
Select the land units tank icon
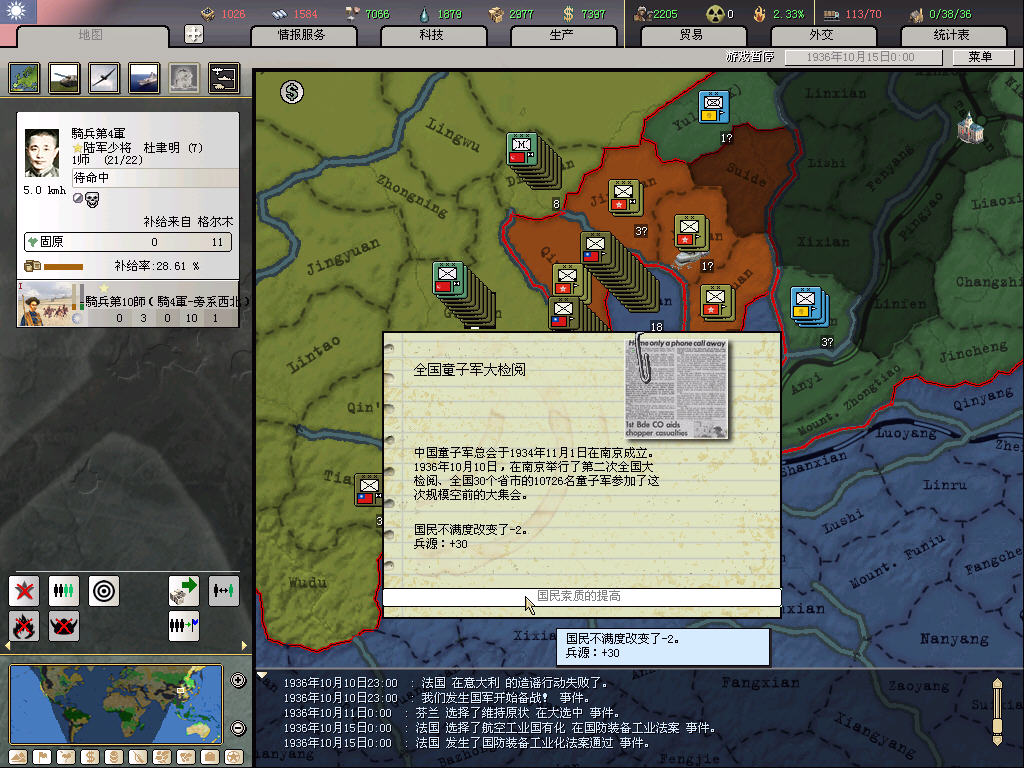point(64,77)
